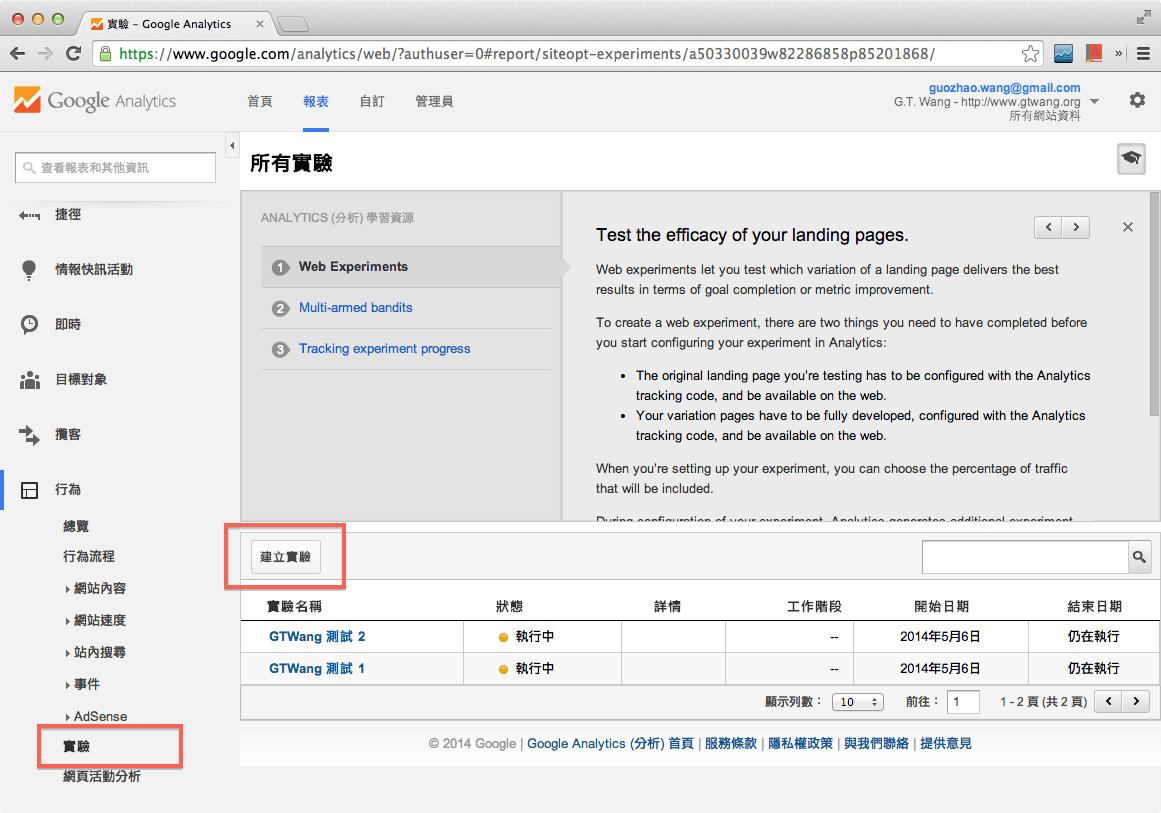Go to next learning tip arrow
1161x813 pixels.
(1075, 227)
